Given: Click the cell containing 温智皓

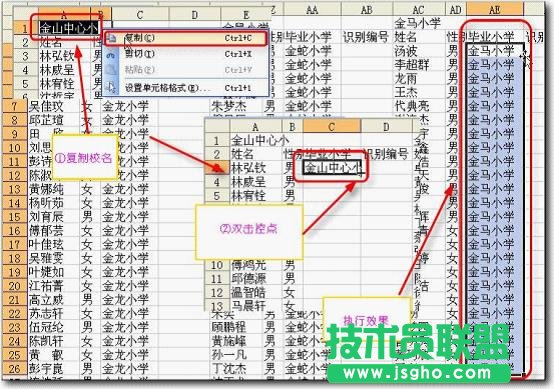Looking at the screenshot, I should click(256, 293).
